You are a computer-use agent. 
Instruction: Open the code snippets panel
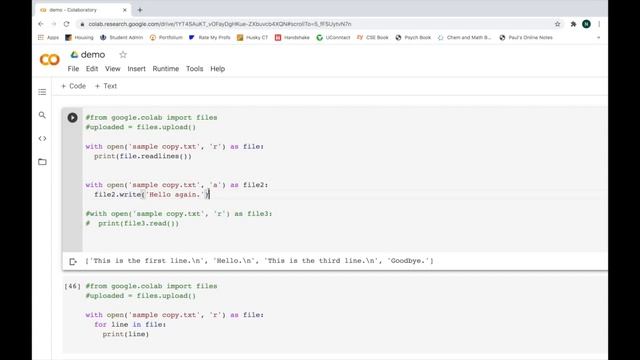42,138
